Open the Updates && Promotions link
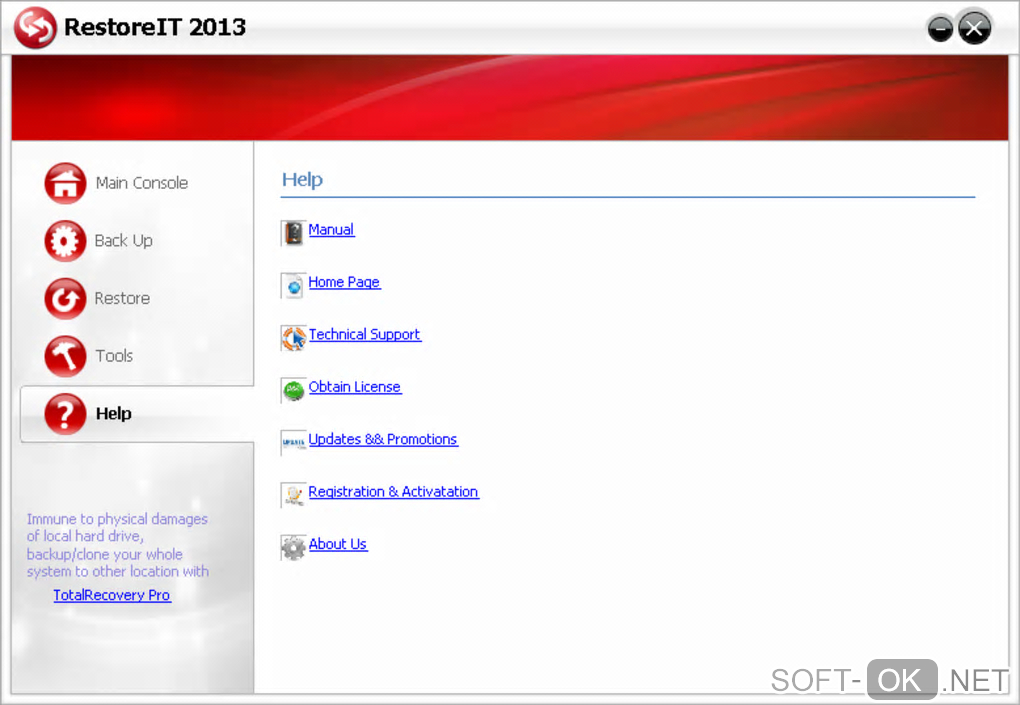The width and height of the screenshot is (1020, 705). point(383,440)
